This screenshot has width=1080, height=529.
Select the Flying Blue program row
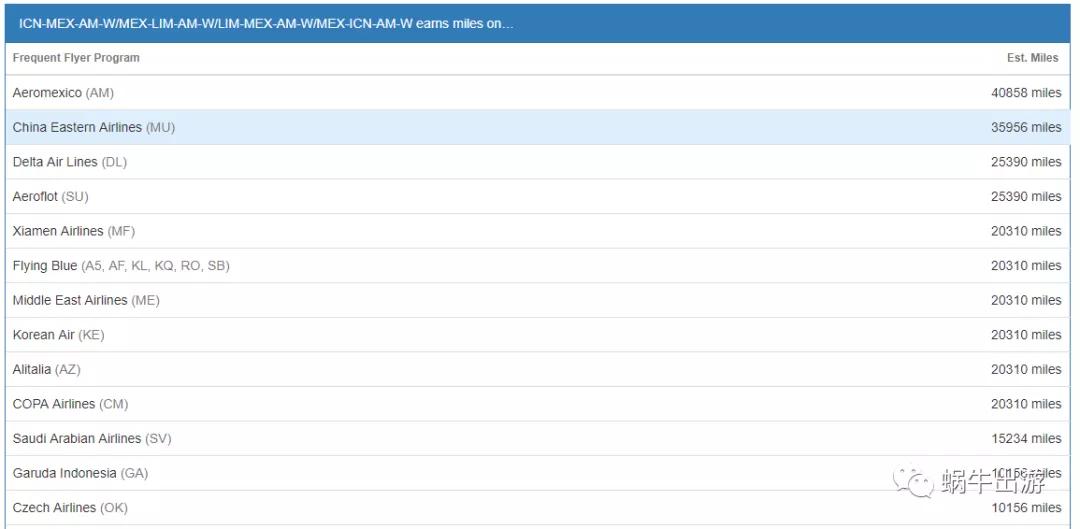point(538,266)
